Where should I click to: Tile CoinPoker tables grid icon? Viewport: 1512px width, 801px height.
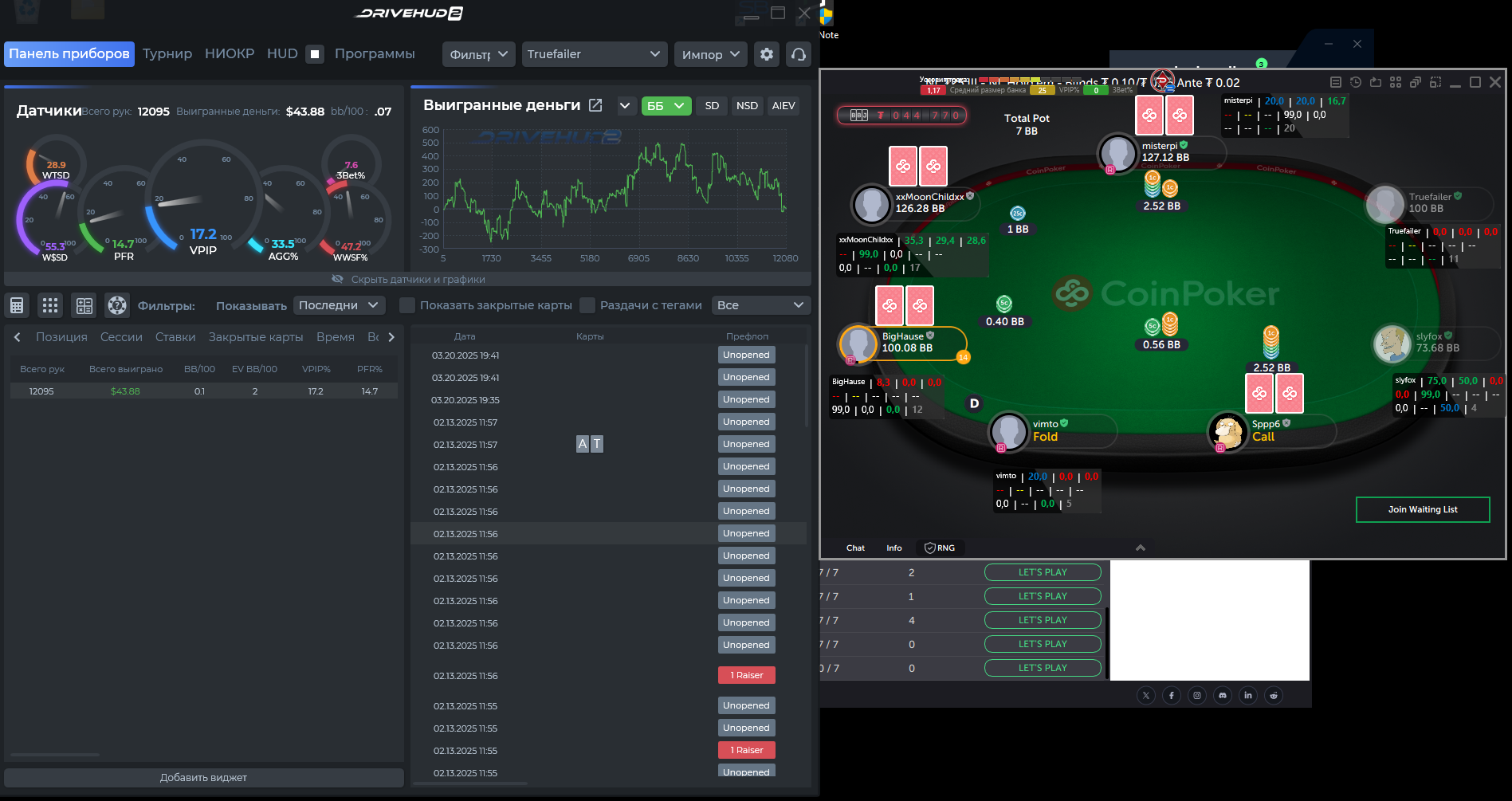pos(1396,82)
